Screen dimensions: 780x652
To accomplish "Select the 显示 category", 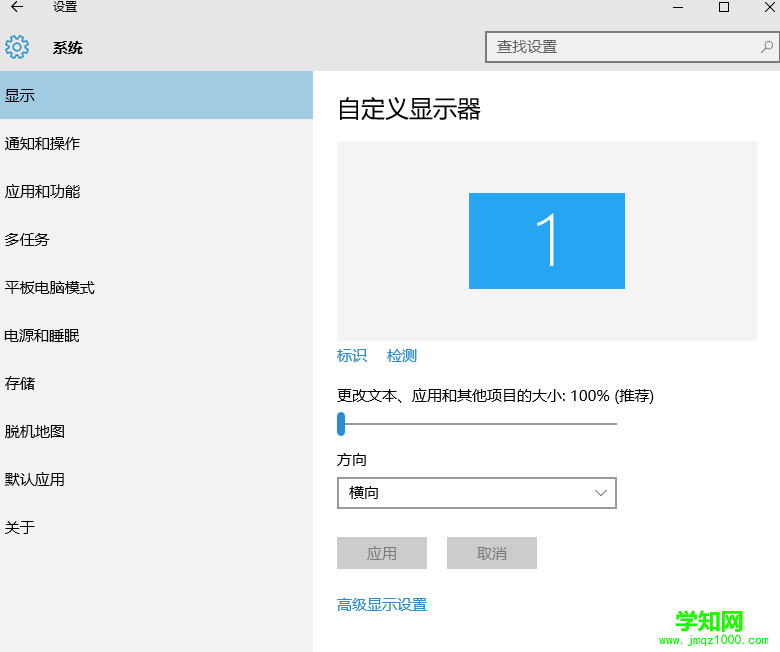I will point(156,95).
